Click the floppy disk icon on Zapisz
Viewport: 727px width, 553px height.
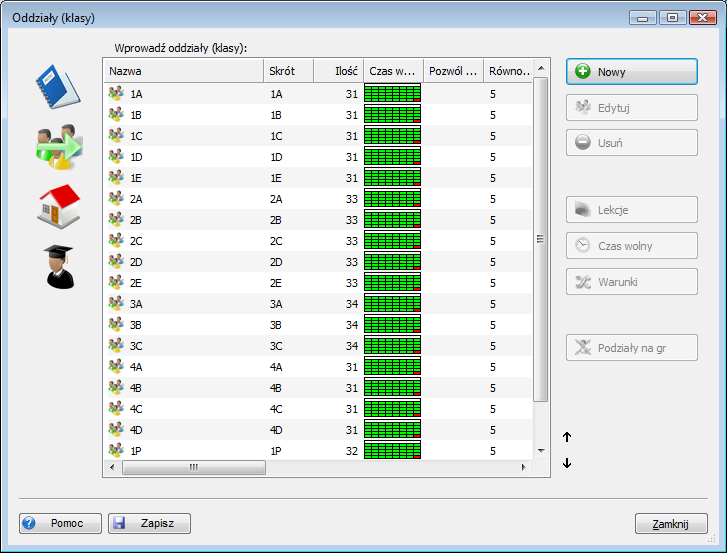pyautogui.click(x=119, y=523)
